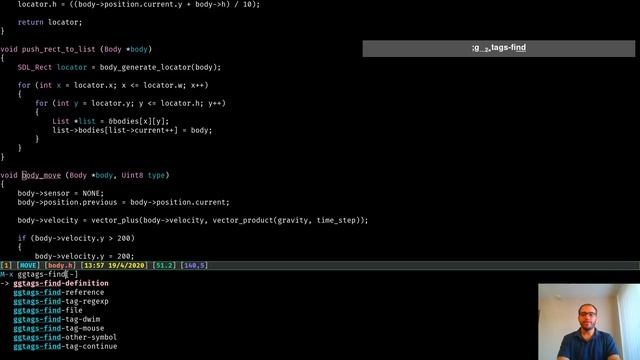The image size is (640, 360).
Task: Click the key-display overlay showing tags-find
Action: [499, 48]
